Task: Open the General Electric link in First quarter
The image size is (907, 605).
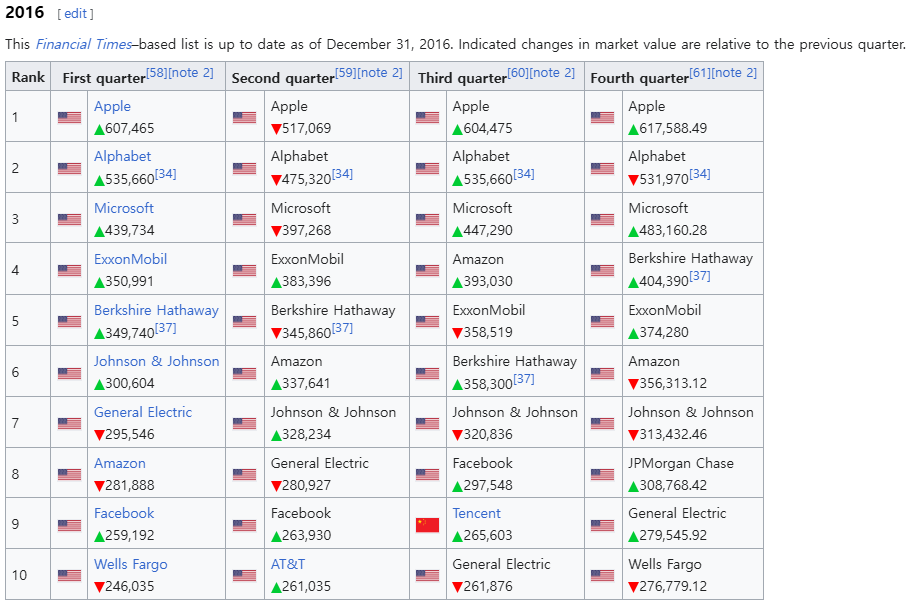Action: [x=143, y=412]
